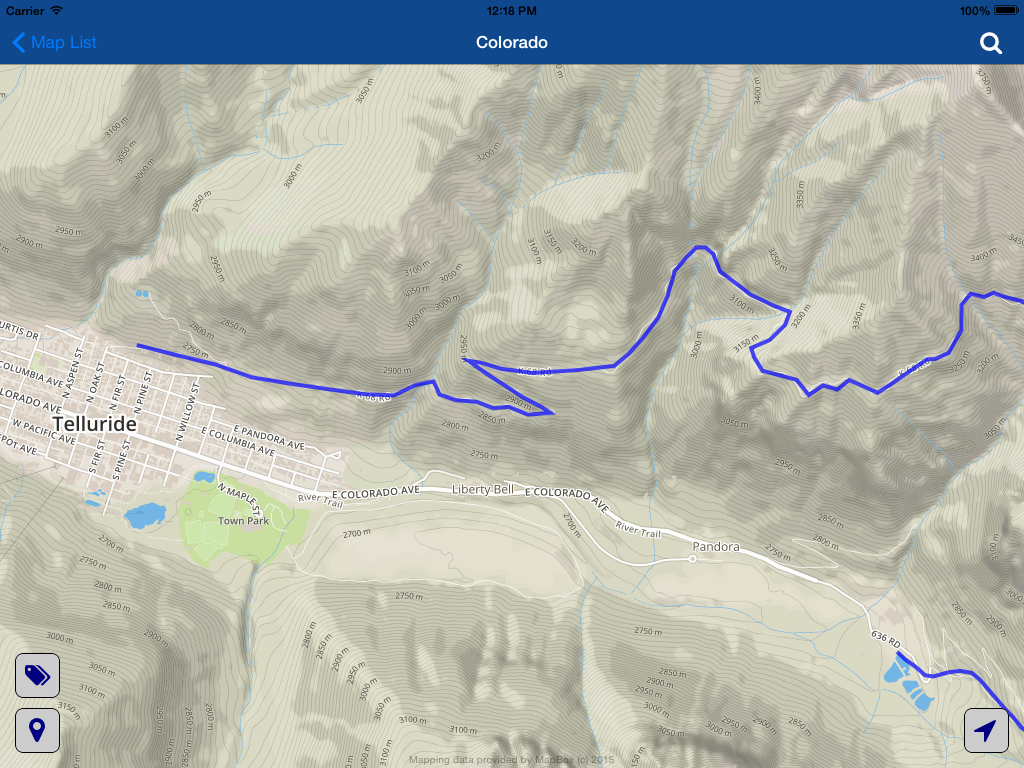
Task: Tap the MapBox attribution text
Action: 511,760
